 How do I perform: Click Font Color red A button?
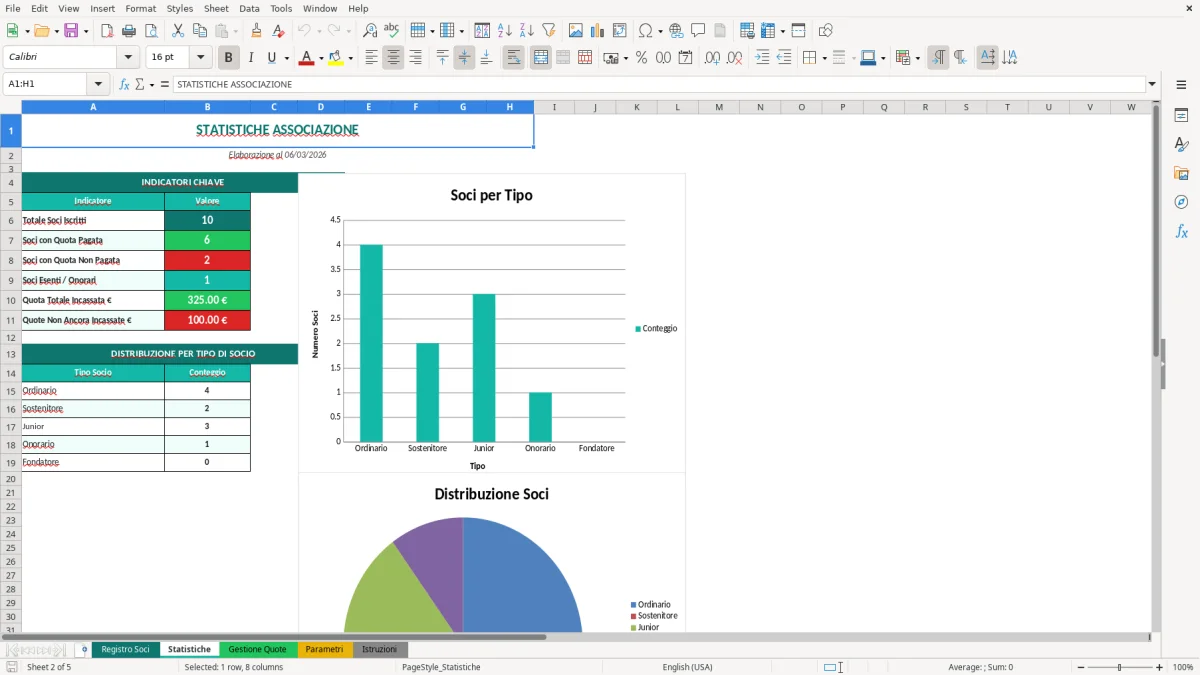pos(305,58)
